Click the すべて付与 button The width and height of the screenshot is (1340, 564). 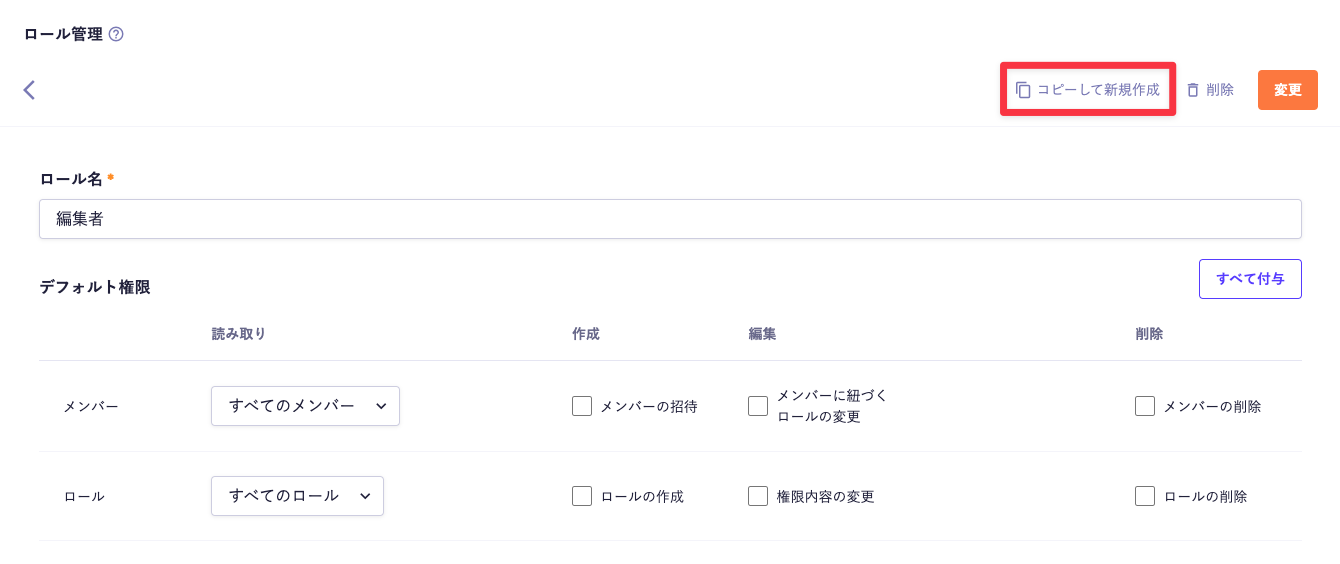point(1250,279)
